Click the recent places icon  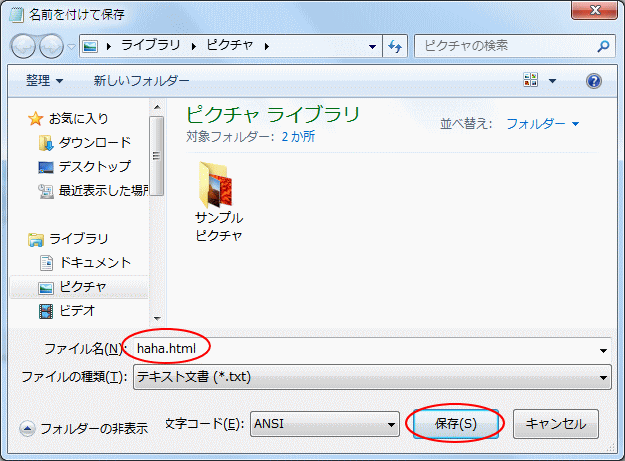(x=46, y=191)
